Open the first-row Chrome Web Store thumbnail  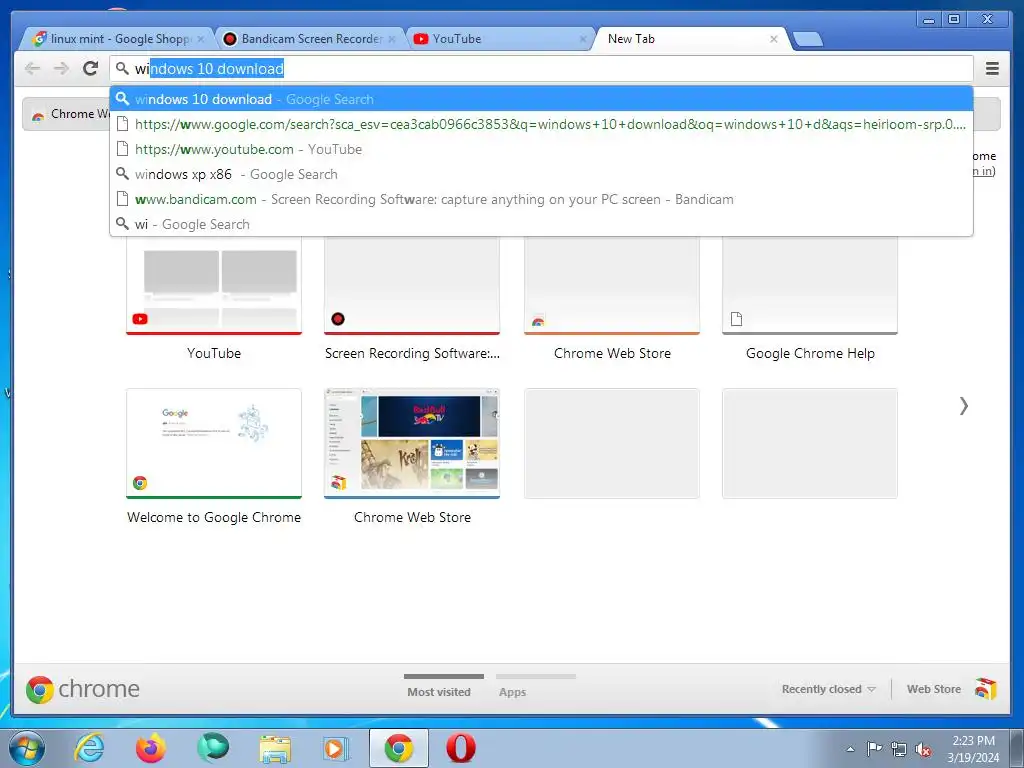[612, 285]
